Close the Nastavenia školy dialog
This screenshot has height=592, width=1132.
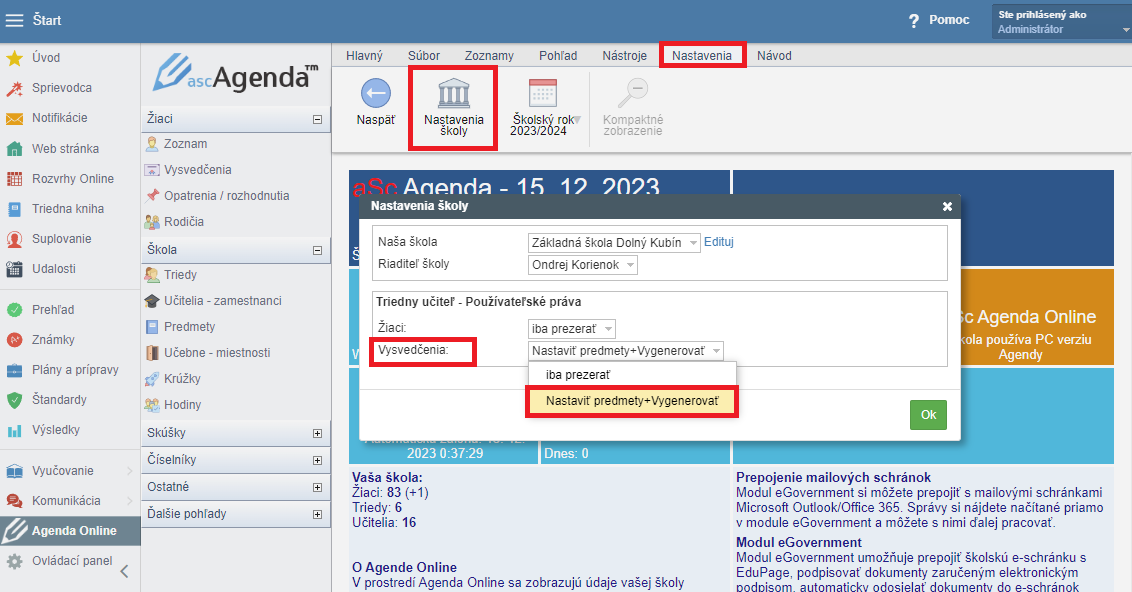tap(947, 206)
